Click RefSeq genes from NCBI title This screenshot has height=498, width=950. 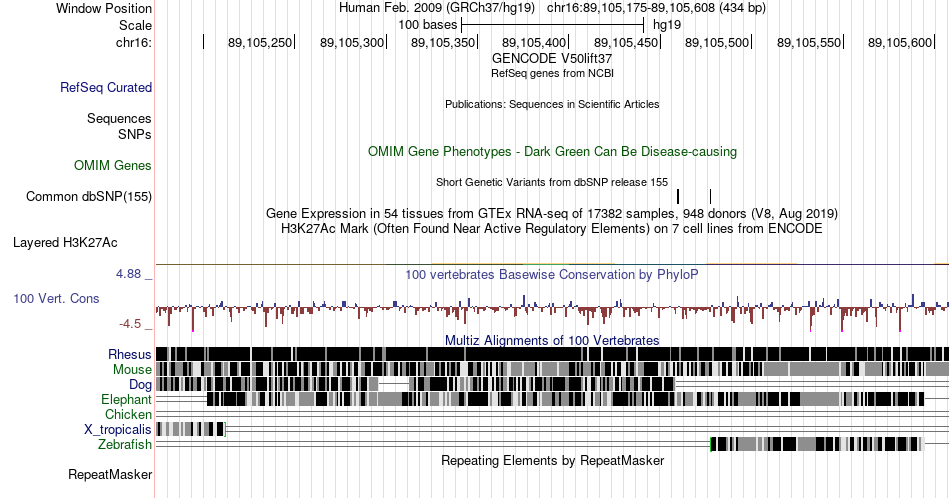click(x=552, y=73)
